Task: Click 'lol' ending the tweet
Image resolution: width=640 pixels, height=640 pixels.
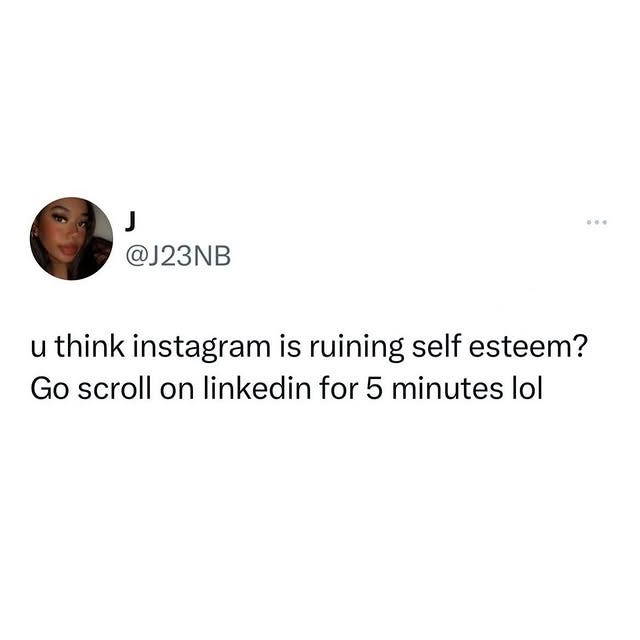Action: [527, 388]
